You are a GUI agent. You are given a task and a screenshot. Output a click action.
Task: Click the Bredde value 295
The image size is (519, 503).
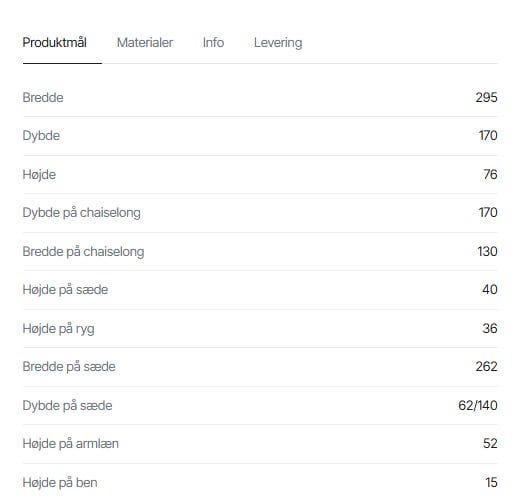click(486, 98)
